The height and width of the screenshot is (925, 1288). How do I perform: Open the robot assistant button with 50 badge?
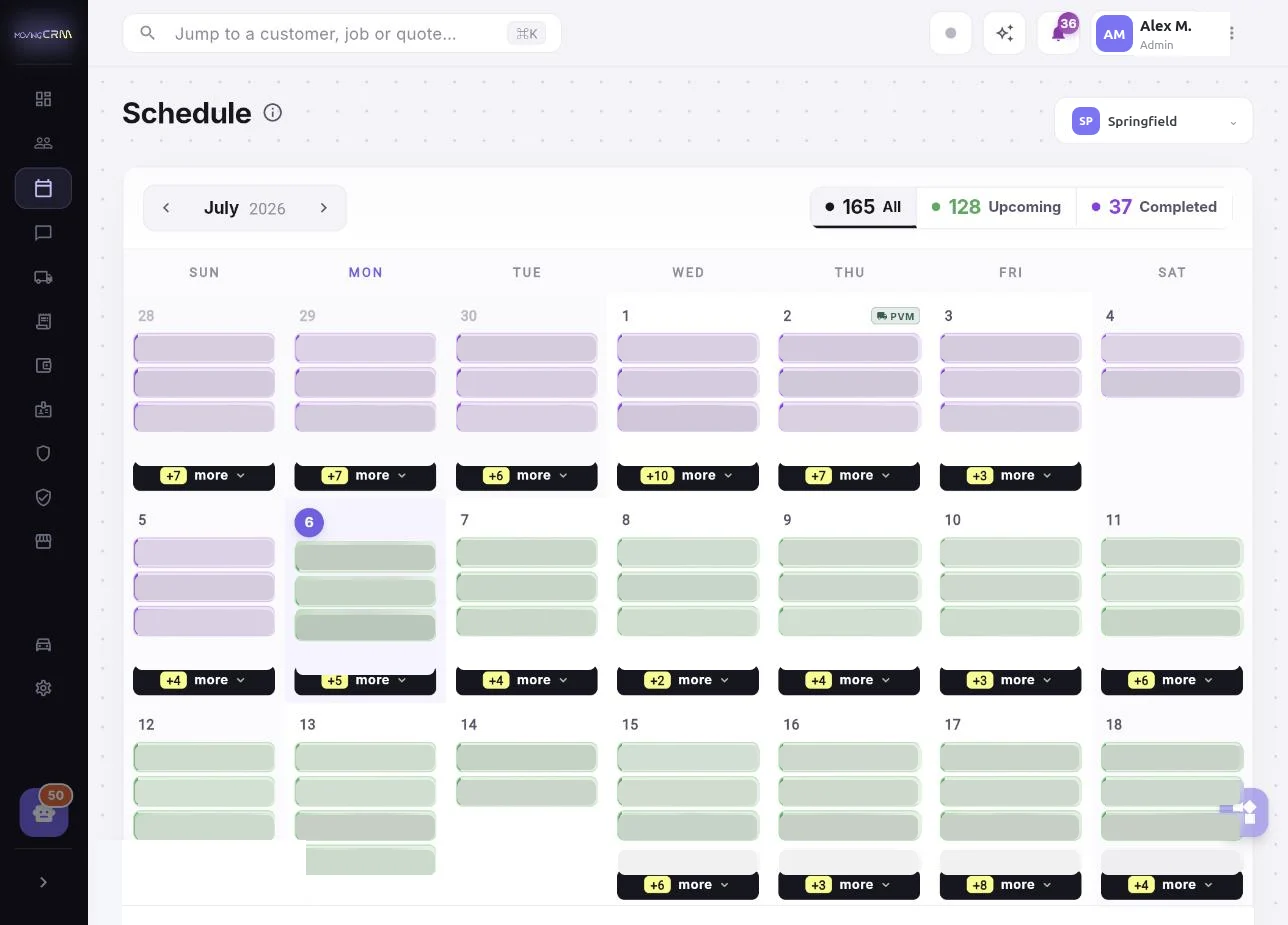[x=44, y=812]
